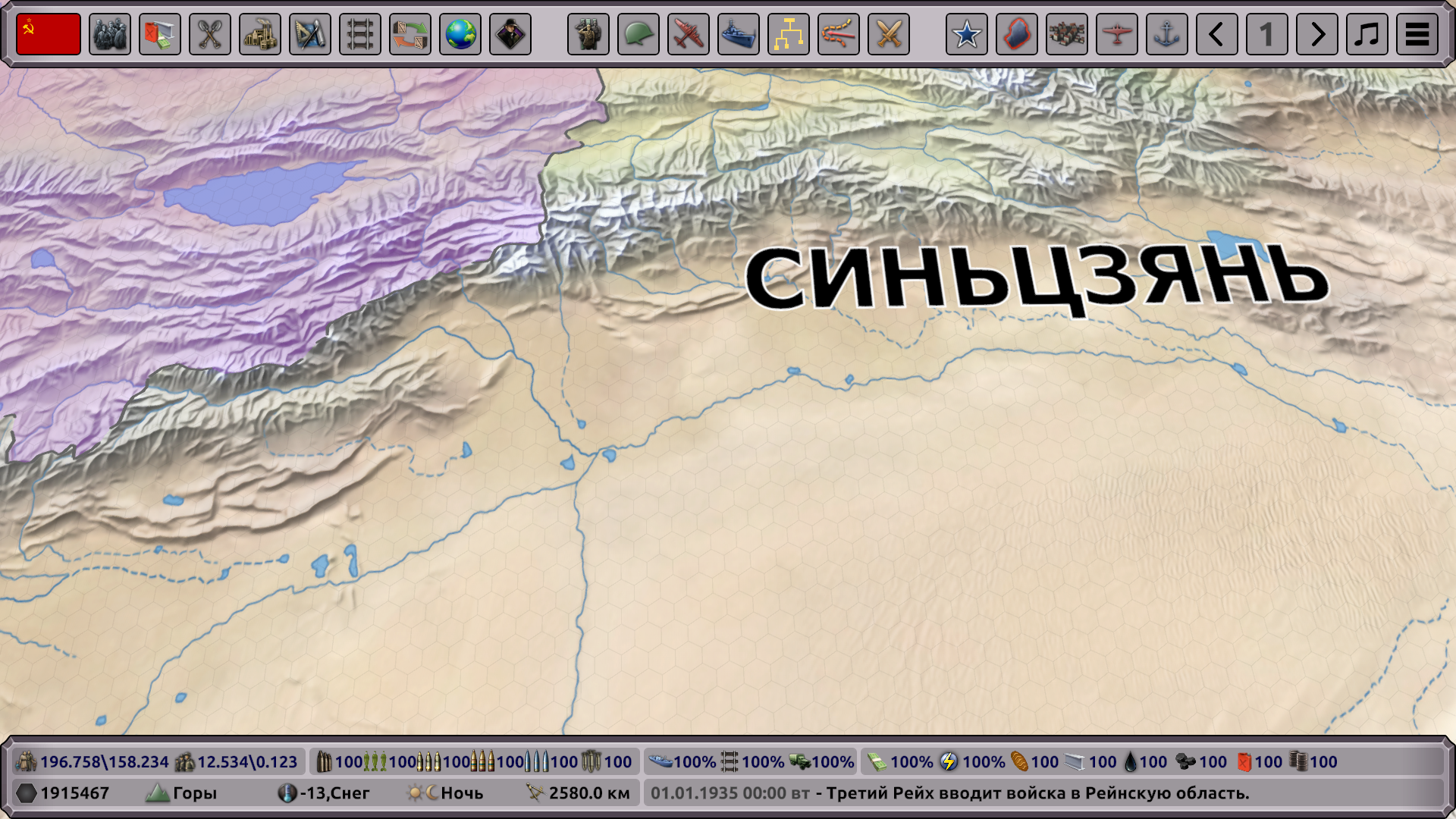The width and height of the screenshot is (1456, 819).
Task: Select the green army helmet icon
Action: click(x=639, y=34)
